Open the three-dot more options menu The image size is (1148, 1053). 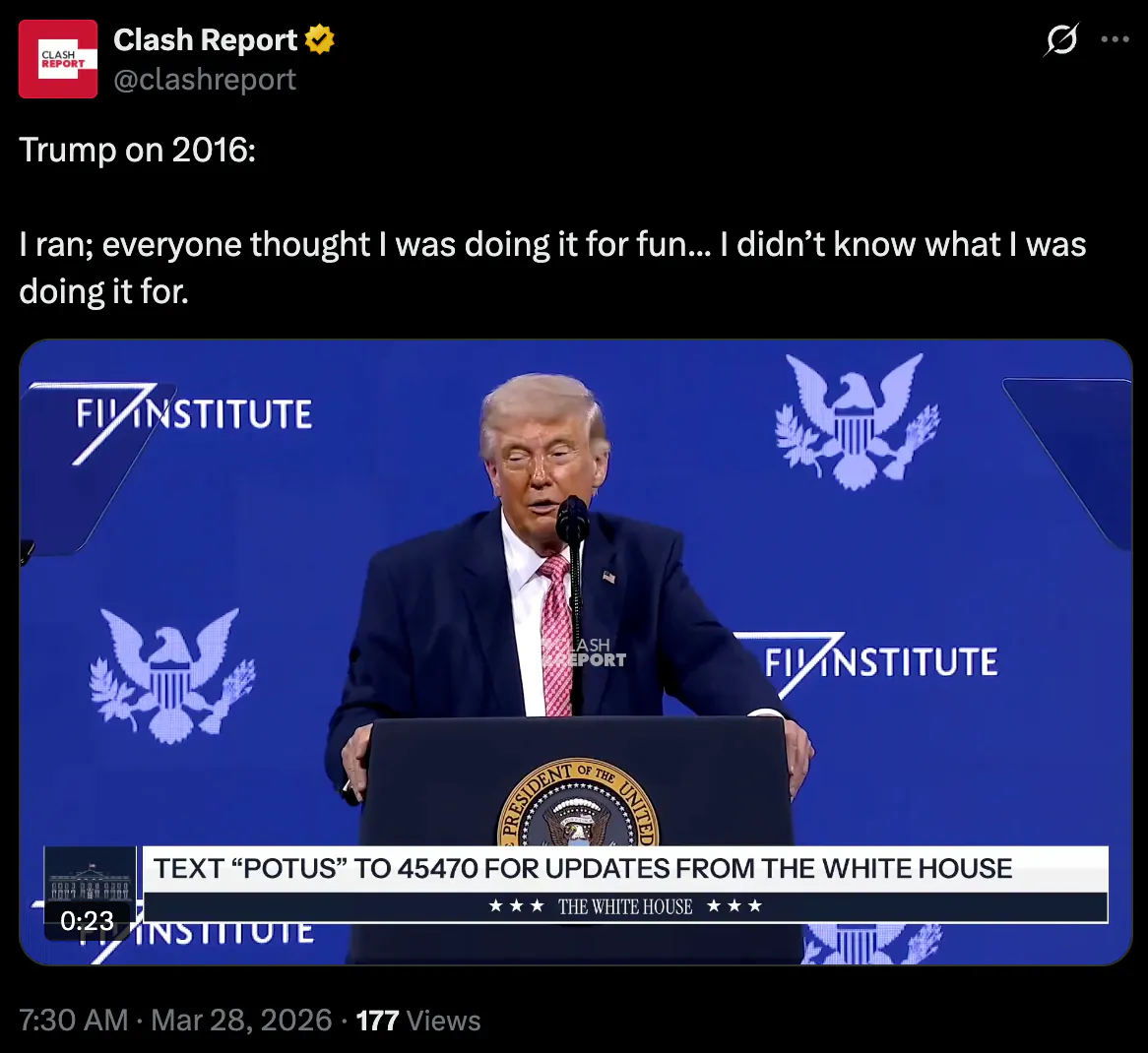pyautogui.click(x=1115, y=39)
